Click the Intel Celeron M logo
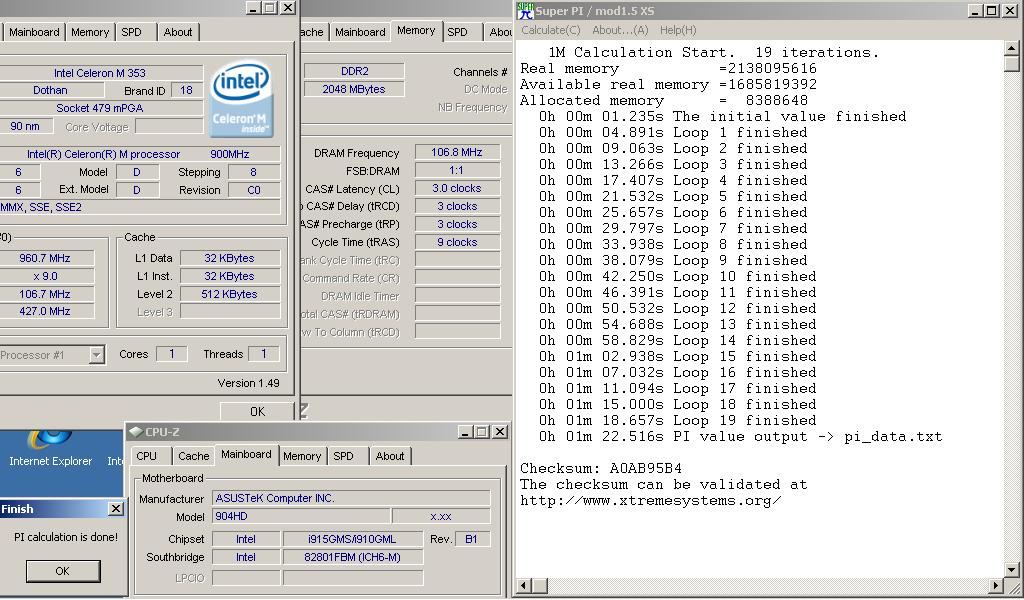 (241, 99)
